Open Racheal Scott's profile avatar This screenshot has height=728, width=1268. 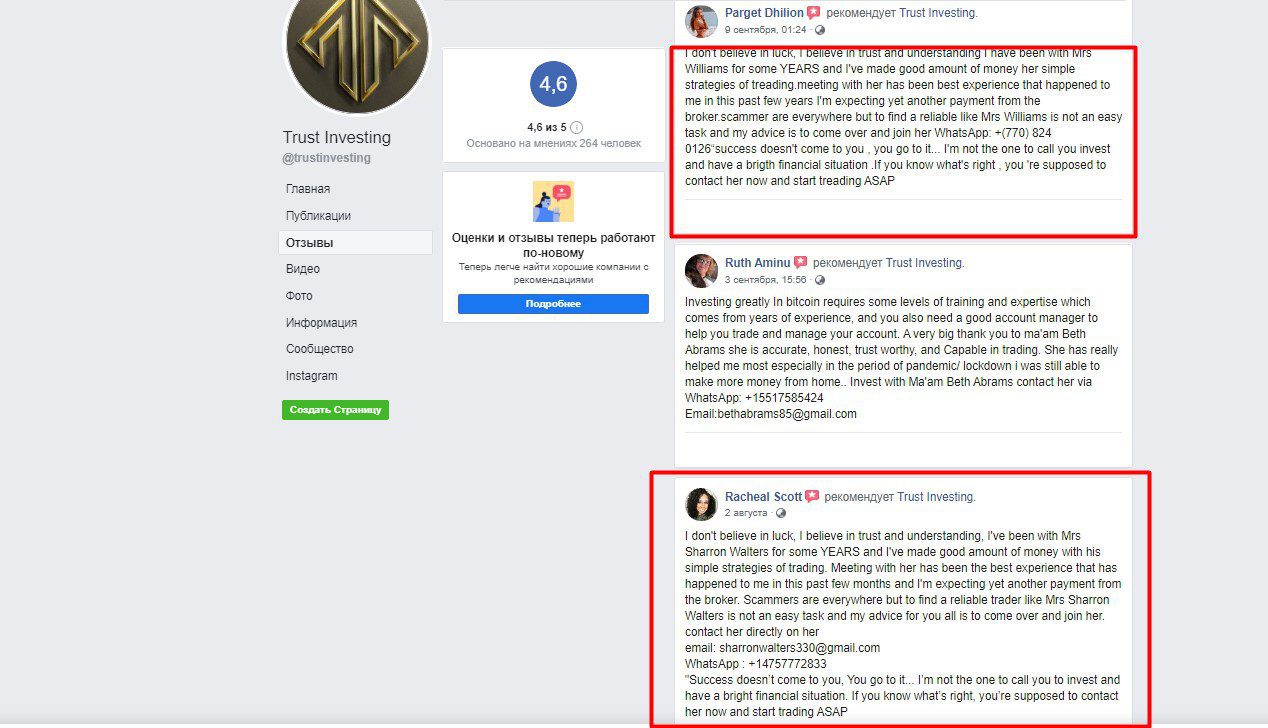pyautogui.click(x=701, y=504)
